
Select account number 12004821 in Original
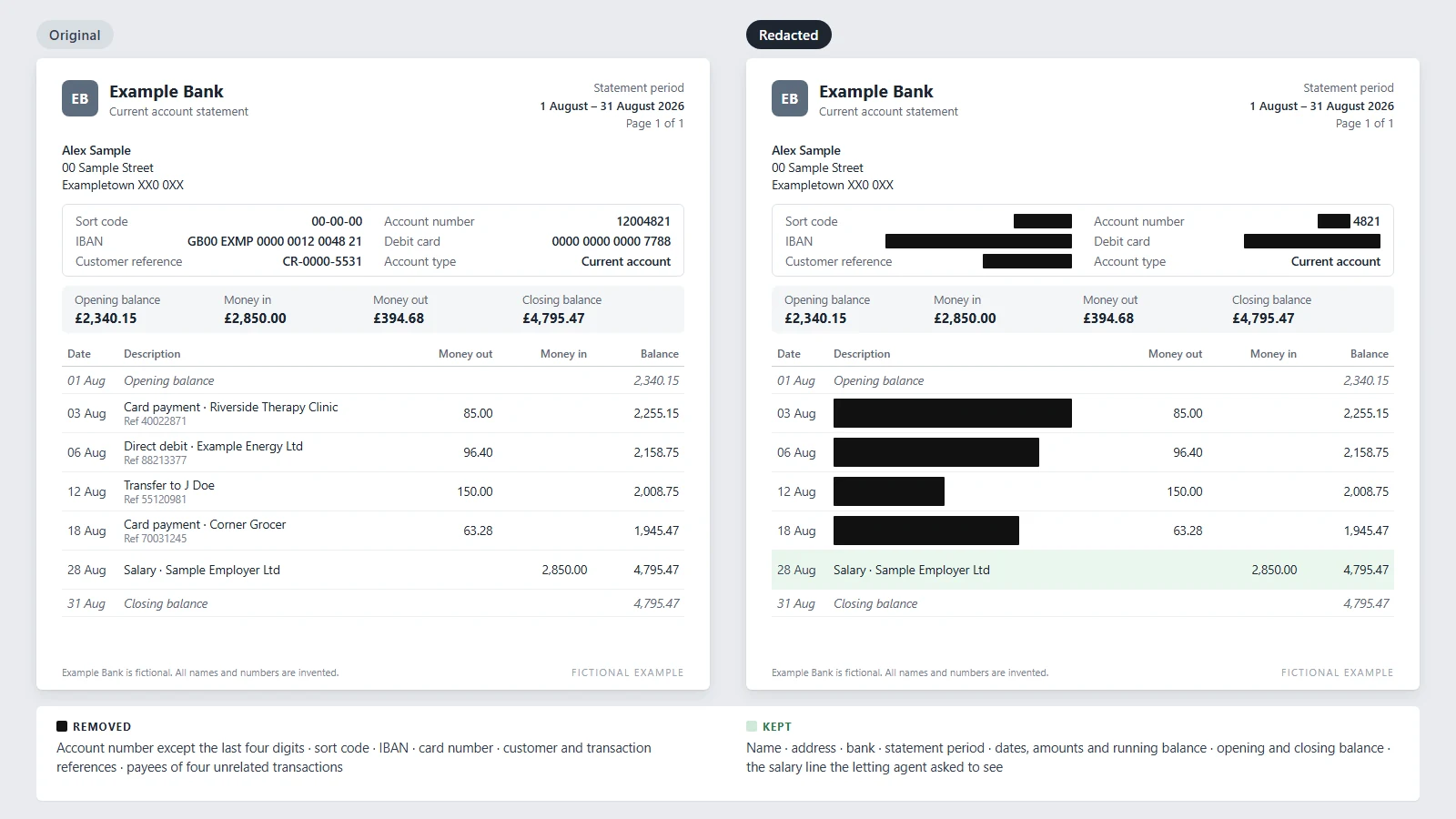643,221
